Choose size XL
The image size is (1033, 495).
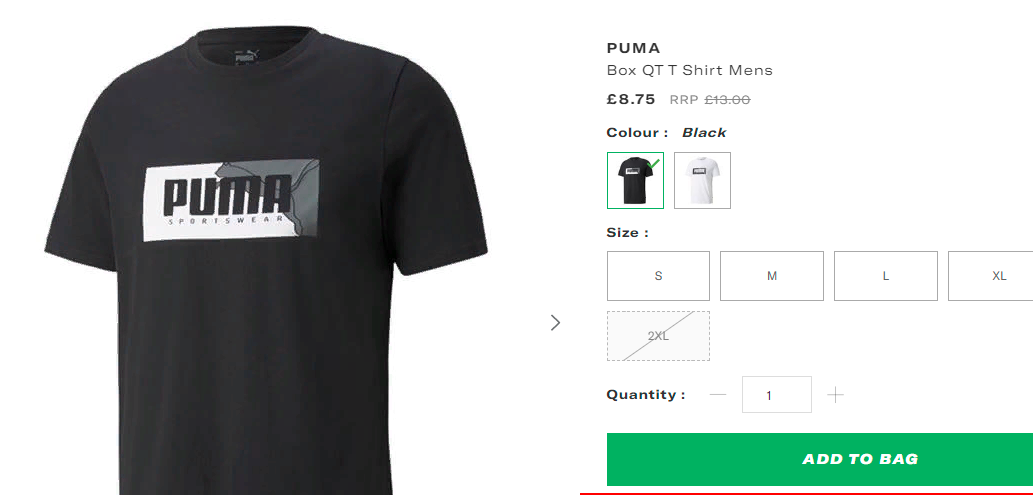tap(991, 276)
